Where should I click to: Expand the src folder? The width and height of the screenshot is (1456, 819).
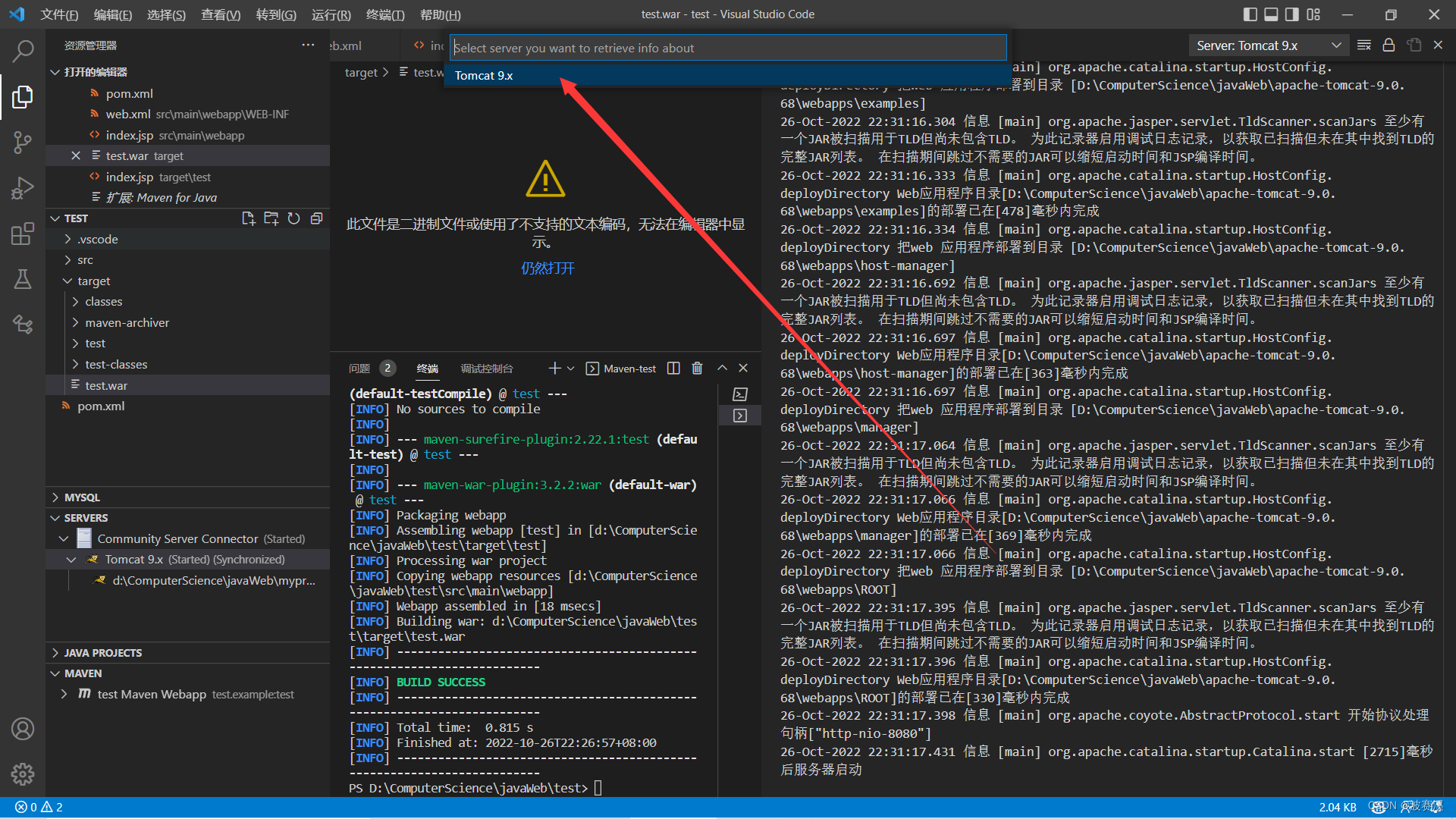pyautogui.click(x=68, y=260)
